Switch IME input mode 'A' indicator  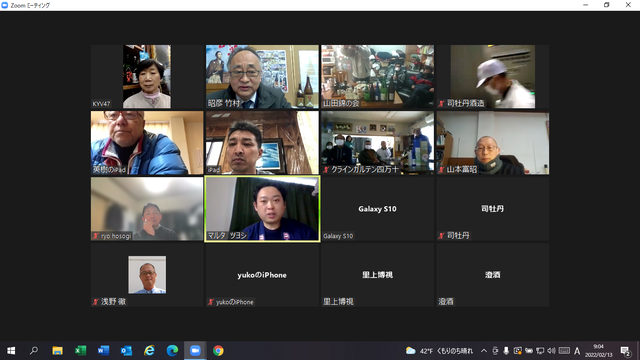[x=577, y=351]
